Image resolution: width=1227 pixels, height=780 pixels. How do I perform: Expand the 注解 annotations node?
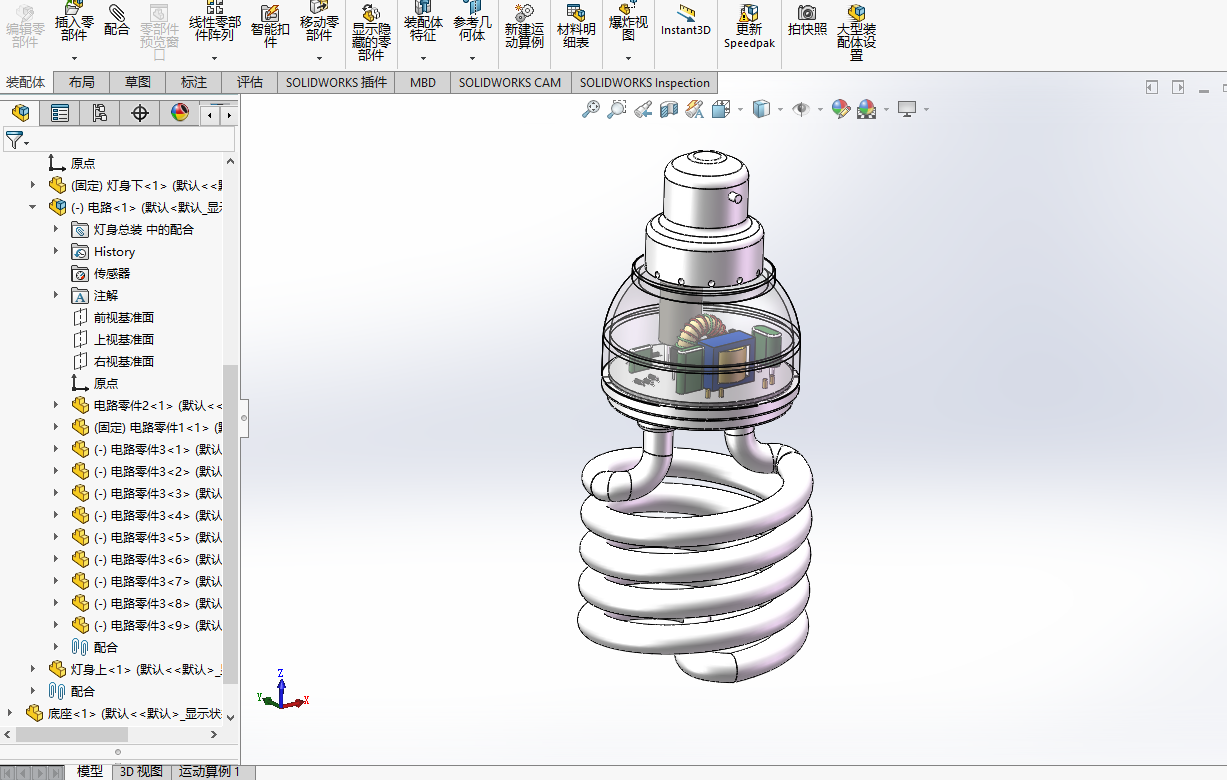coord(56,295)
